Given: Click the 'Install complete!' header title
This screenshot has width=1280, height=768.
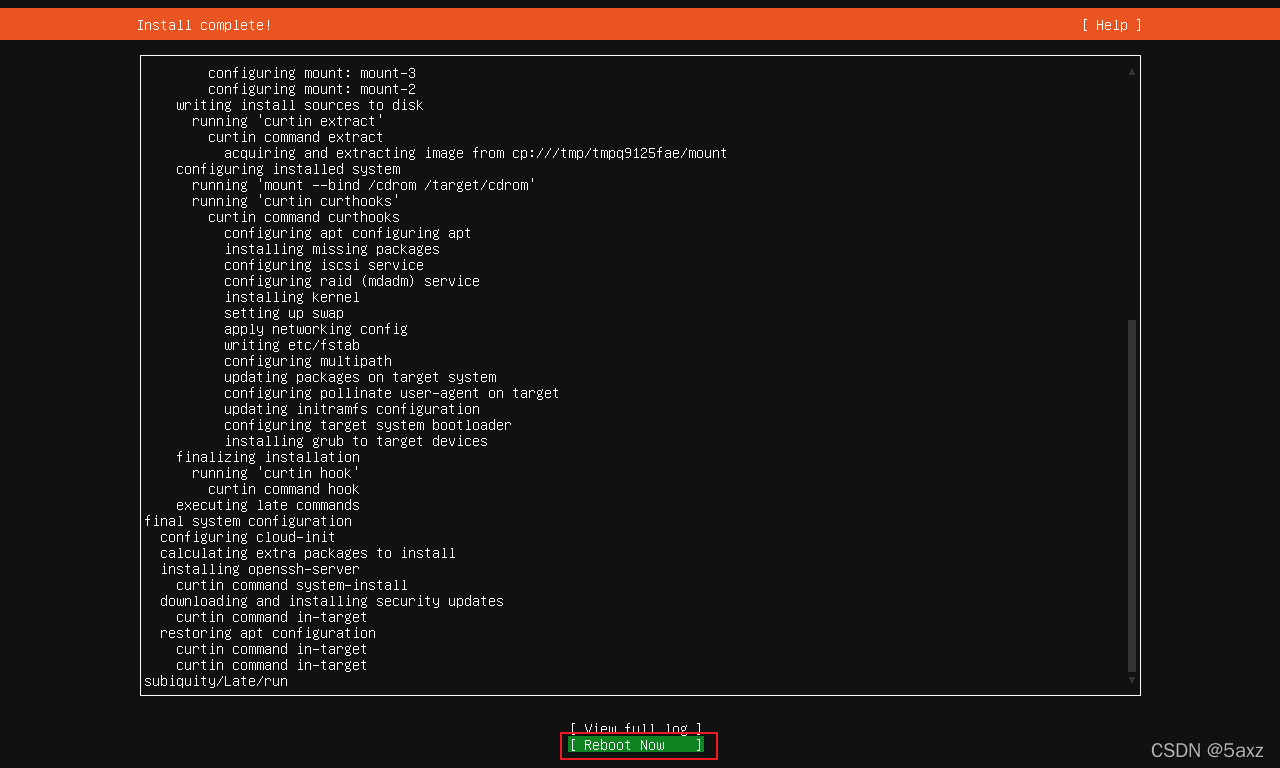Looking at the screenshot, I should 204,25.
